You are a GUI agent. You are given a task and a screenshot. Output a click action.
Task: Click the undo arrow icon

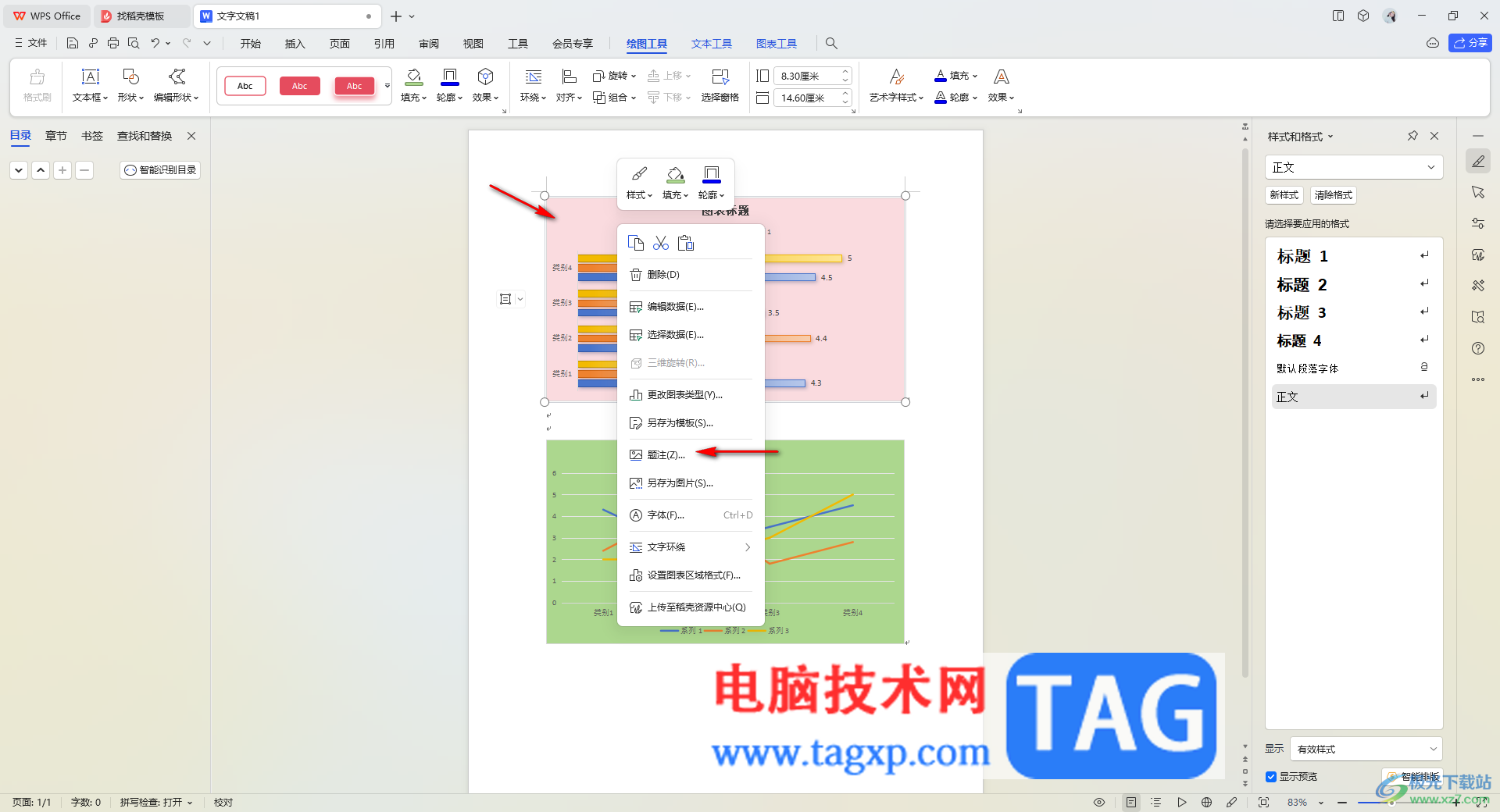(x=155, y=43)
